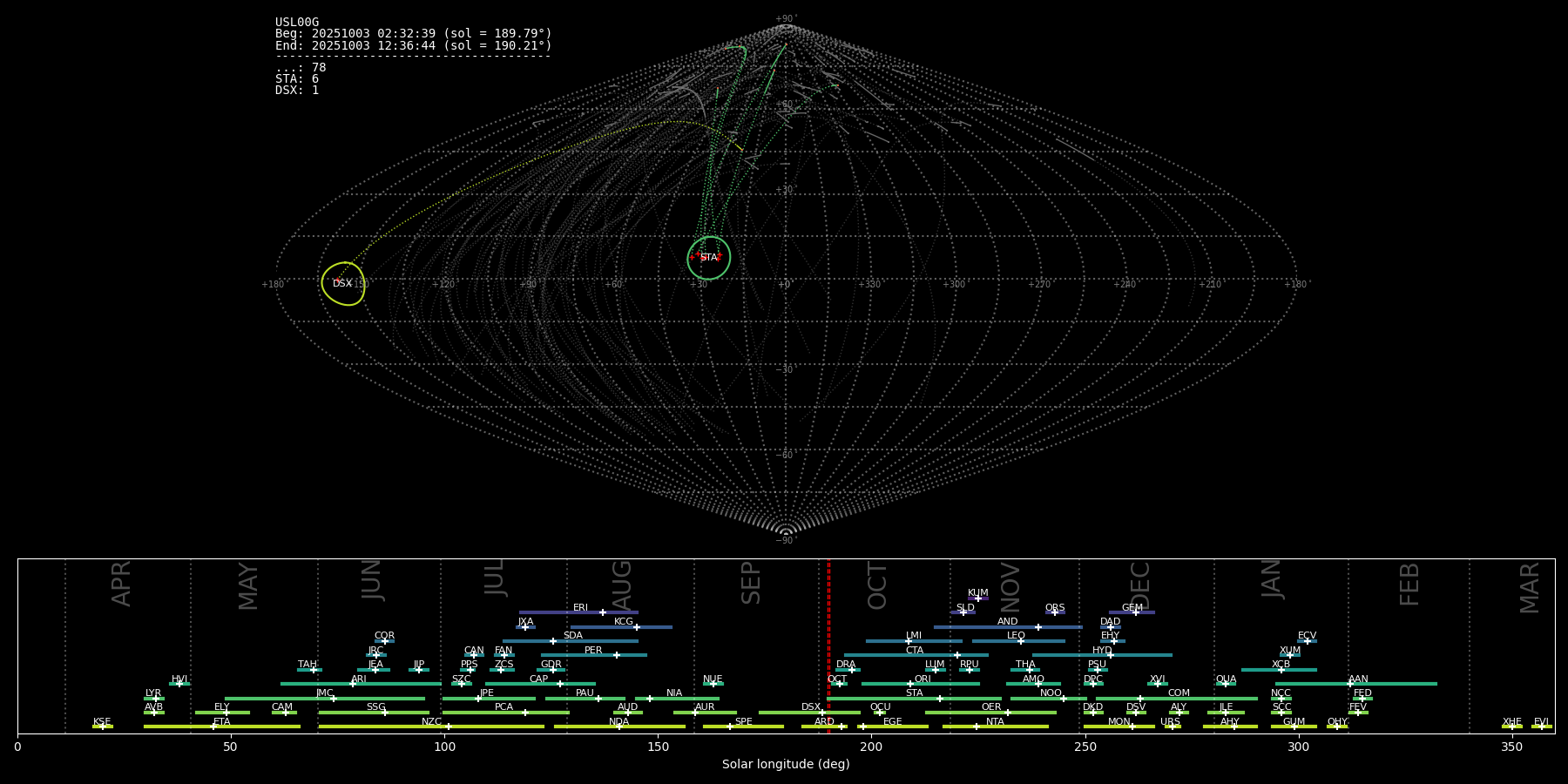Click the peak cross marker on KUM bar

[977, 598]
